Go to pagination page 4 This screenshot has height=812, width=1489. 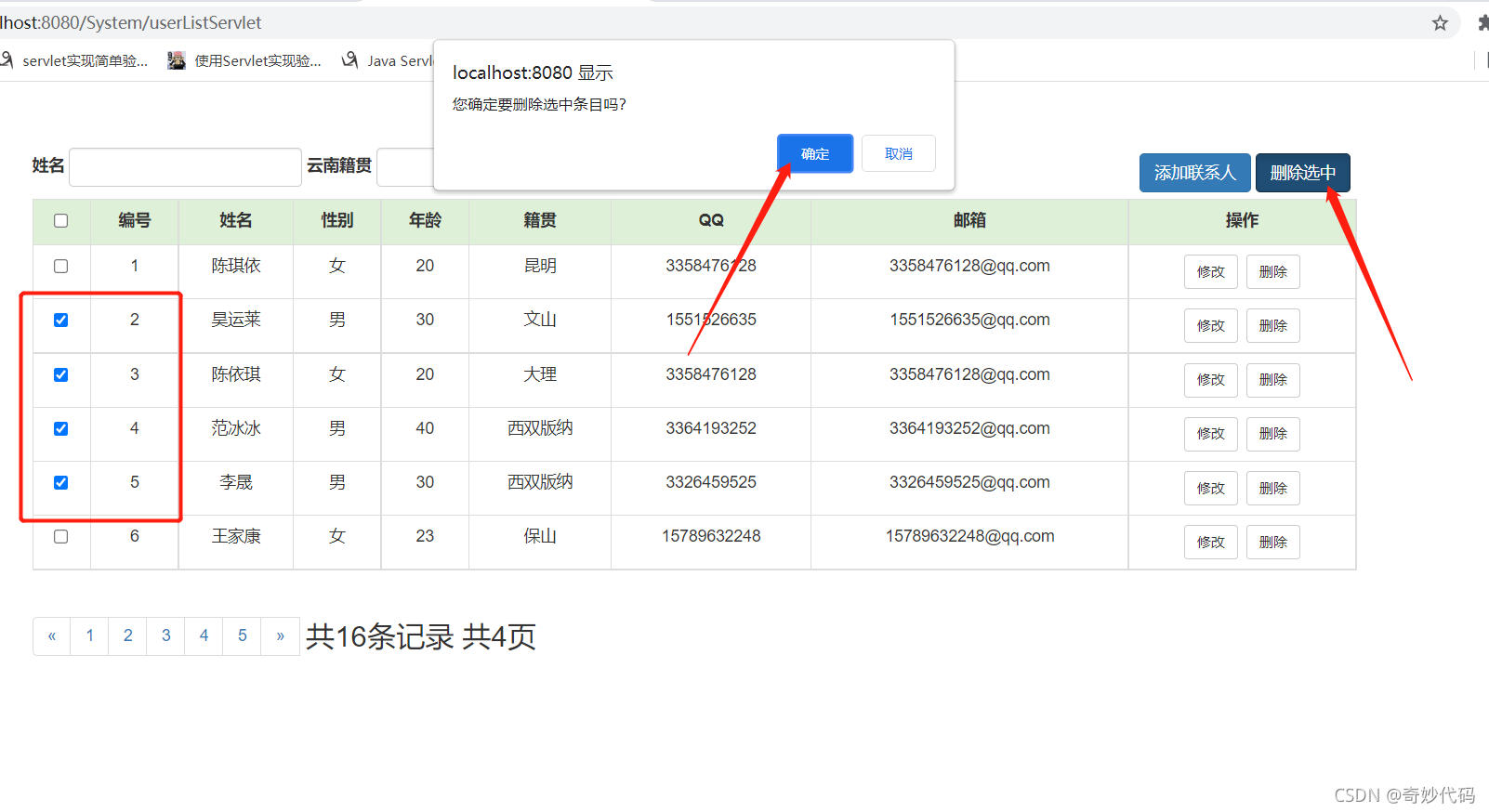pyautogui.click(x=204, y=636)
